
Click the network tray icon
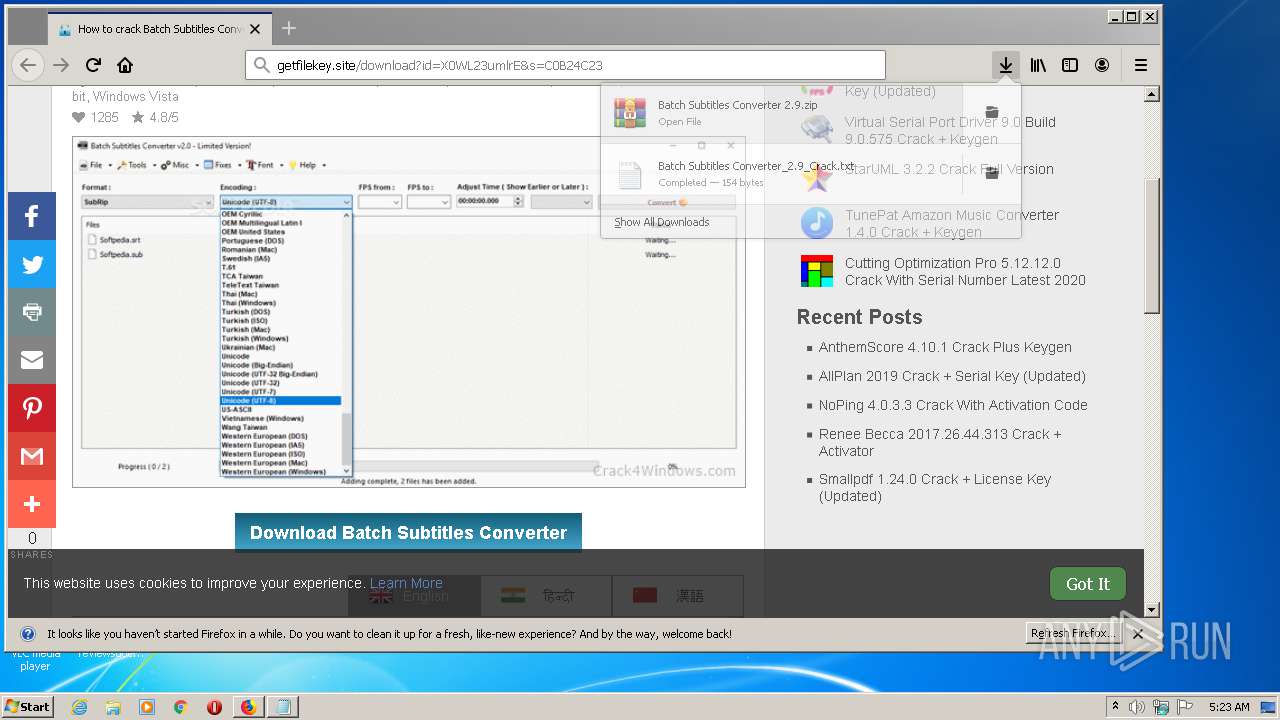click(x=1163, y=707)
